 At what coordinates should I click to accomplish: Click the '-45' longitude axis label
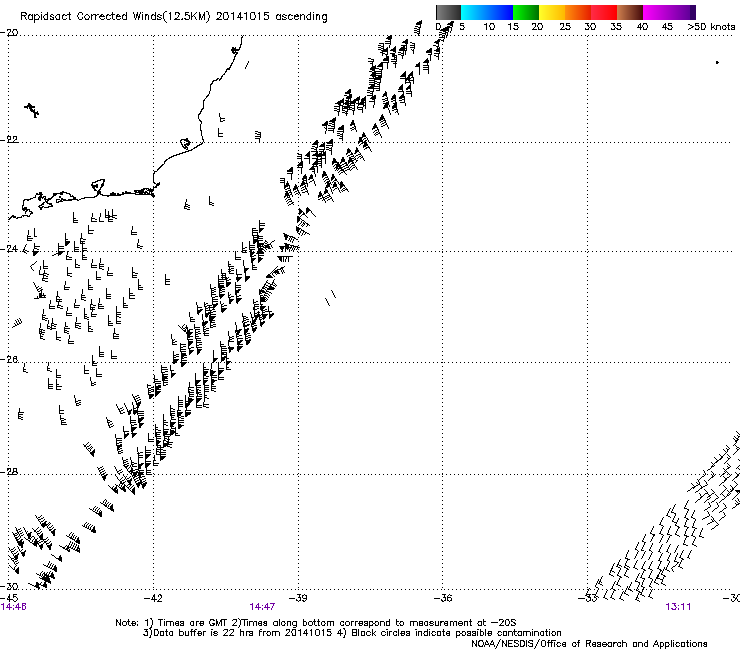[x=9, y=598]
